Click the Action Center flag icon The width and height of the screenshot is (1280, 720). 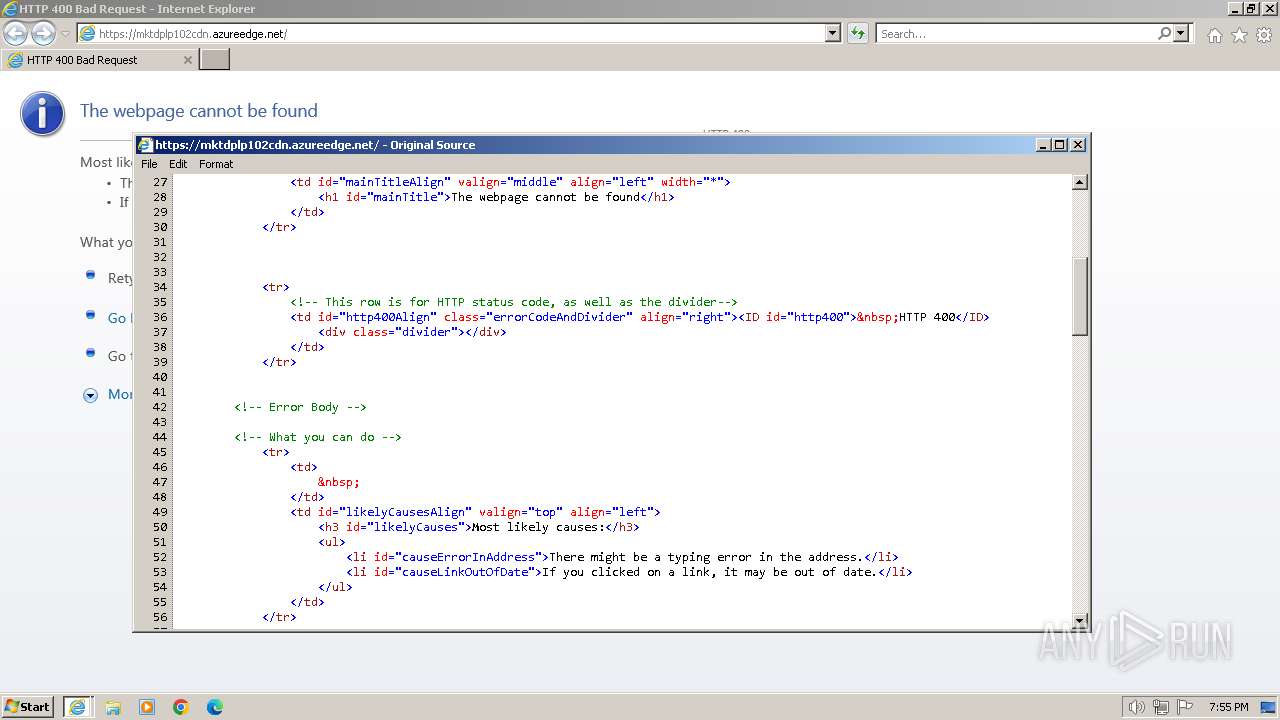click(x=1185, y=707)
